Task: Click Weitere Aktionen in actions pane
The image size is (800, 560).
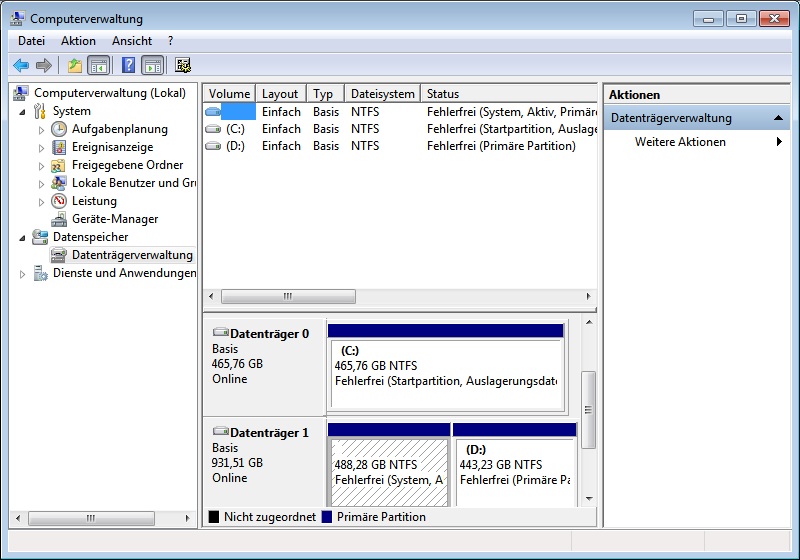Action: click(680, 142)
